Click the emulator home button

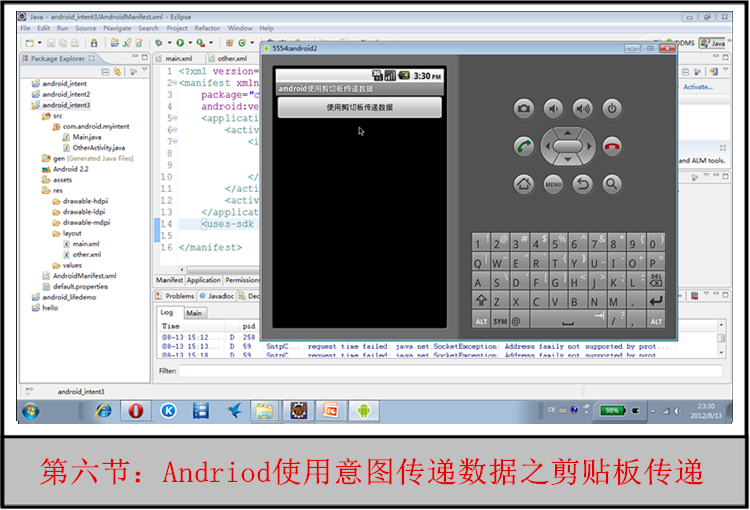pyautogui.click(x=524, y=184)
